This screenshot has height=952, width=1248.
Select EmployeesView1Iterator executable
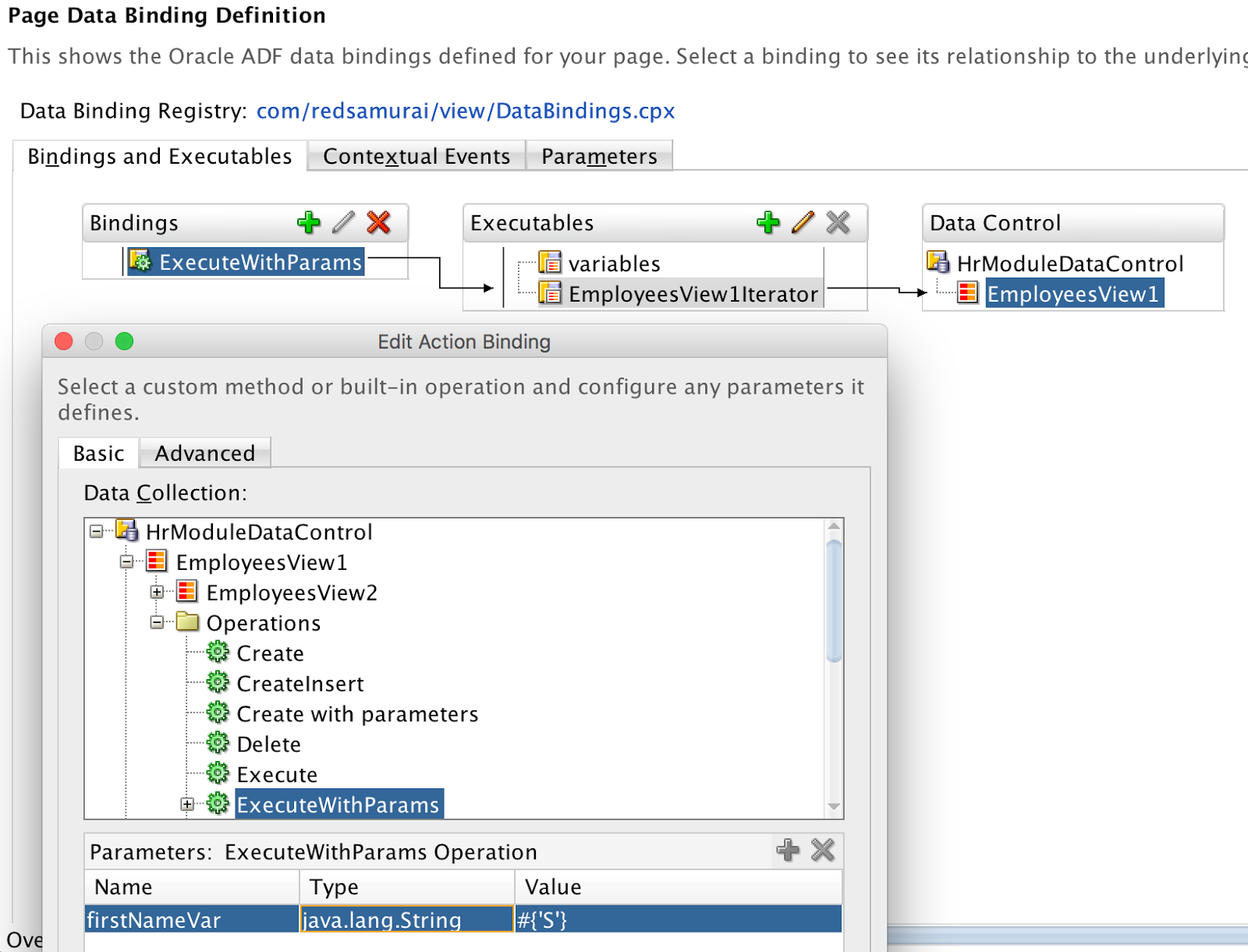pos(693,294)
